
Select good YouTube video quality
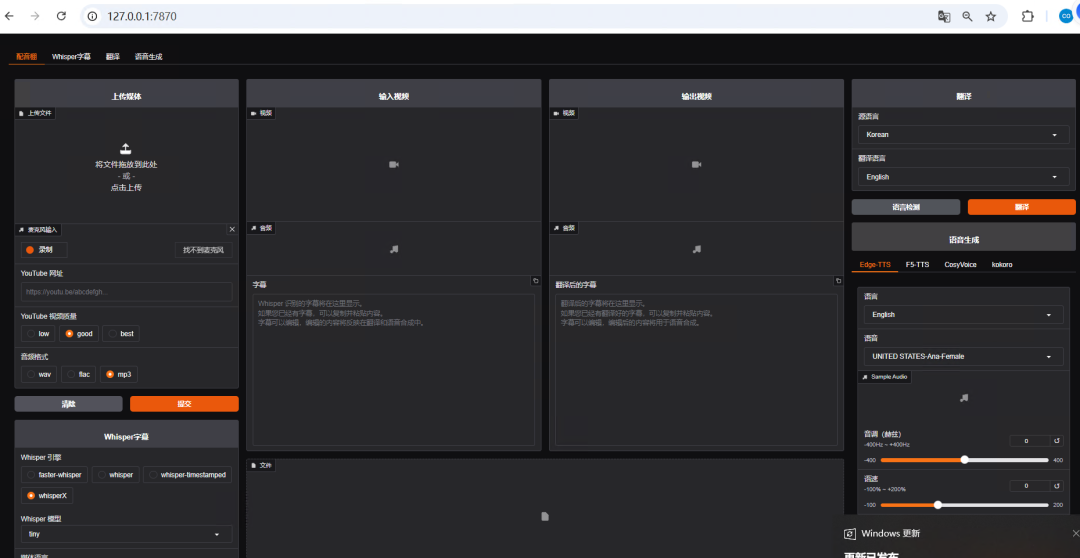79,333
